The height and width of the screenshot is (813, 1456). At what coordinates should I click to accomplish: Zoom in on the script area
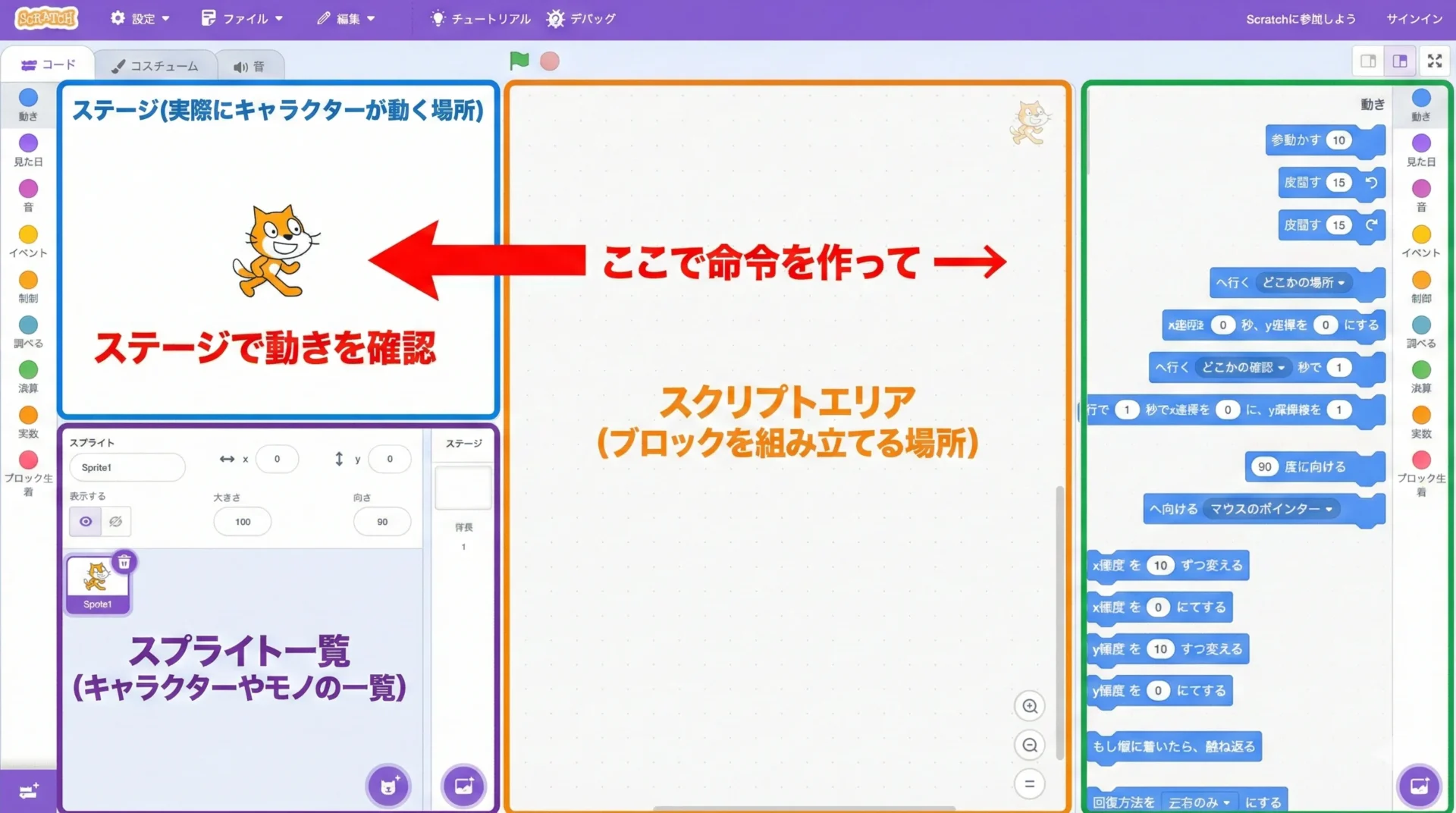pos(1029,706)
